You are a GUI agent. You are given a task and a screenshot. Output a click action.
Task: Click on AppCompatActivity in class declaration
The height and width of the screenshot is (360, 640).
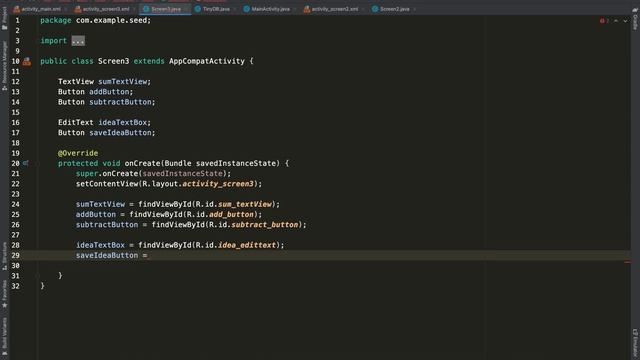[207, 61]
